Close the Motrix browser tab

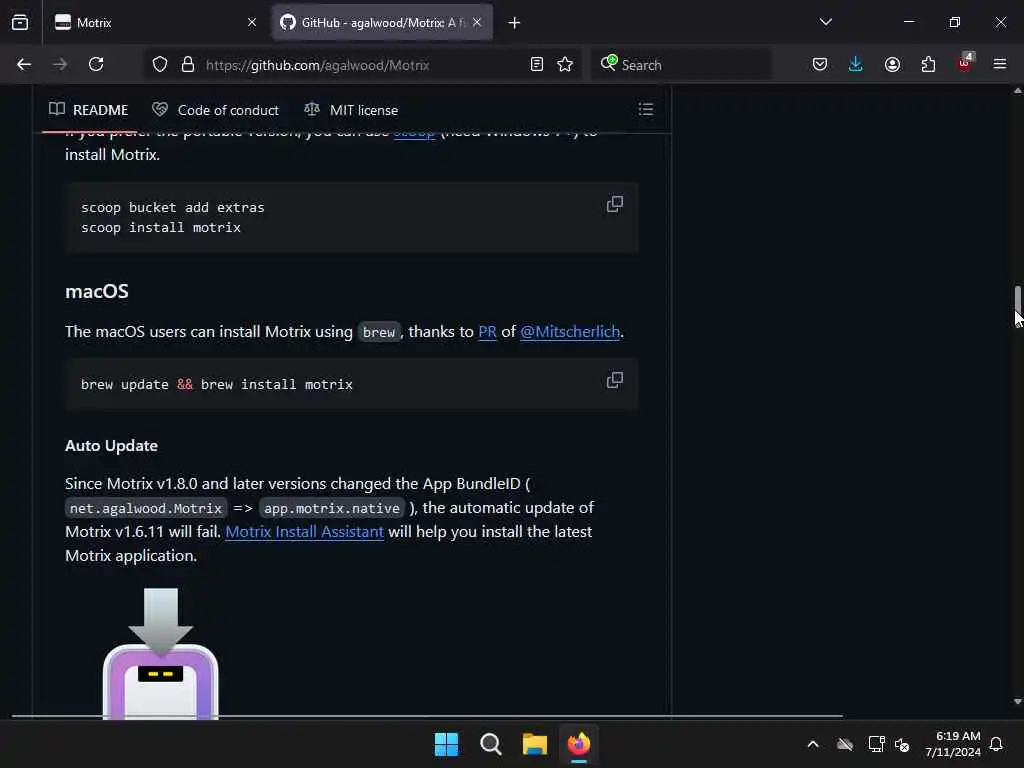(x=251, y=23)
